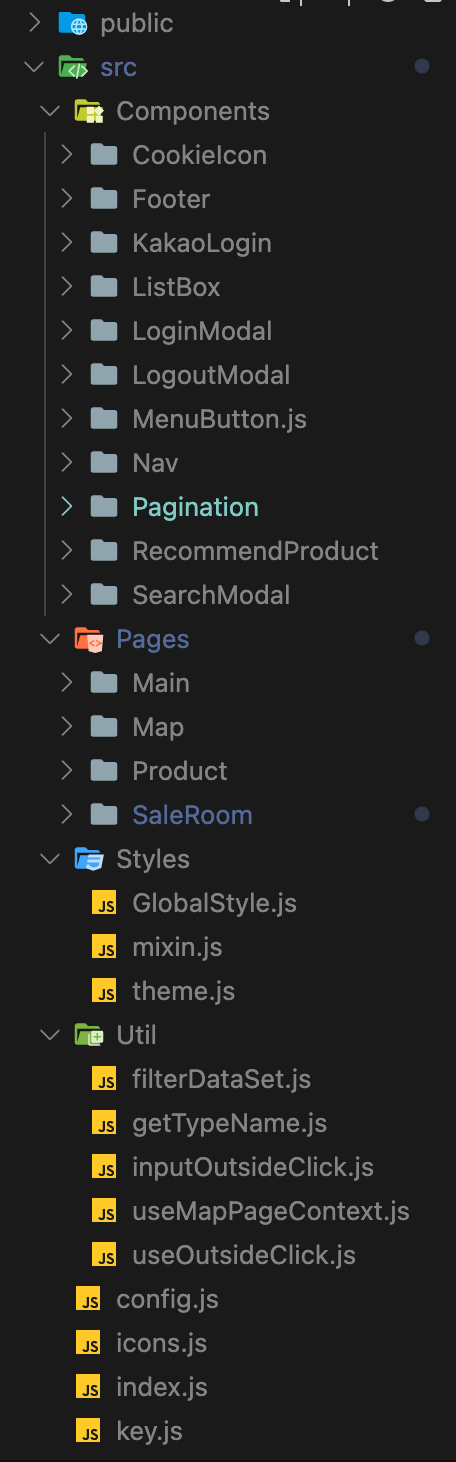Click the modified dot next to SaleRoom
Screen dimensions: 456x1462
tap(421, 814)
